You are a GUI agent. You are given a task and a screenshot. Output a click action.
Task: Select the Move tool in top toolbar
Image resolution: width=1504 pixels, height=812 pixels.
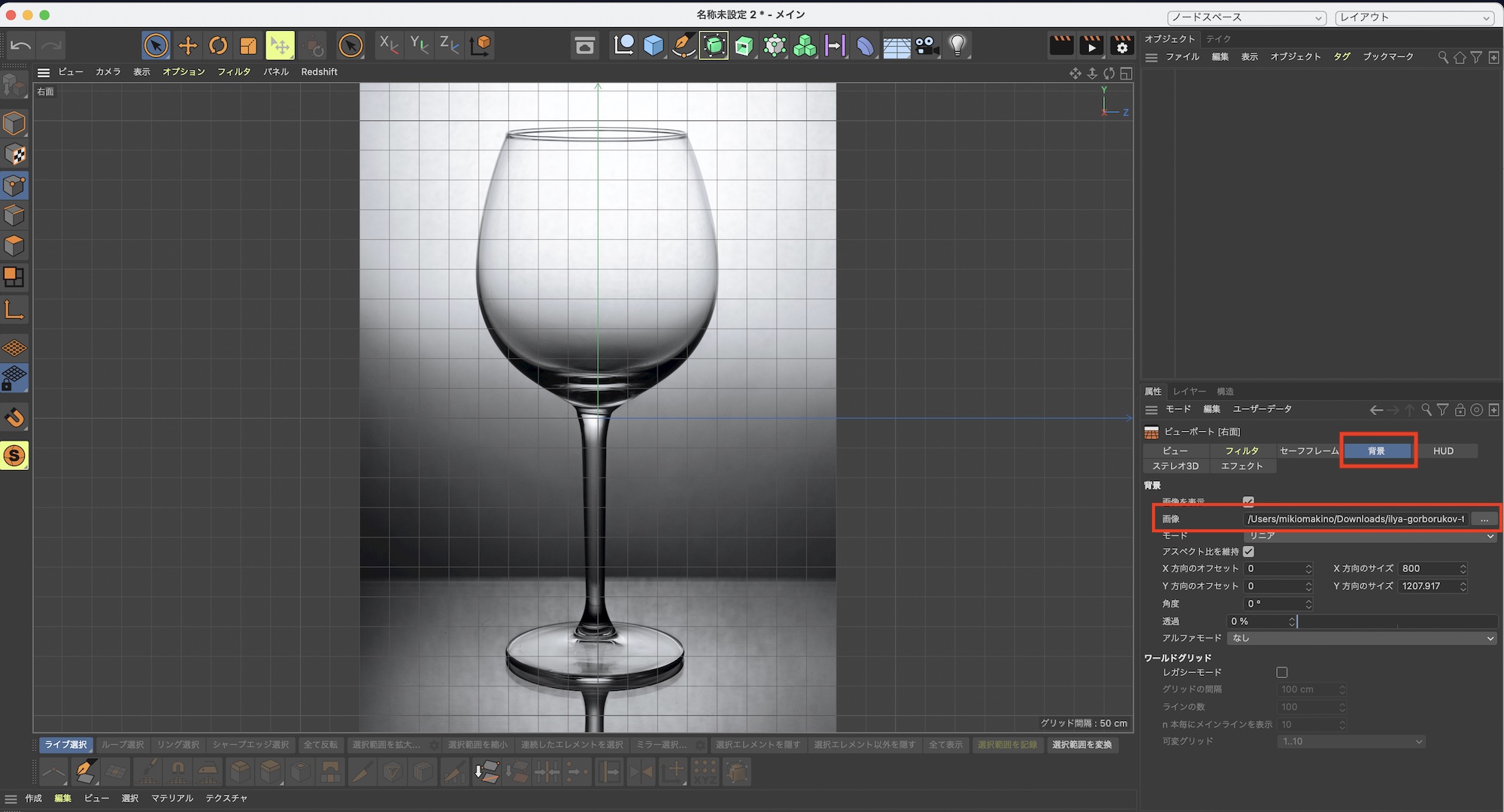(187, 46)
